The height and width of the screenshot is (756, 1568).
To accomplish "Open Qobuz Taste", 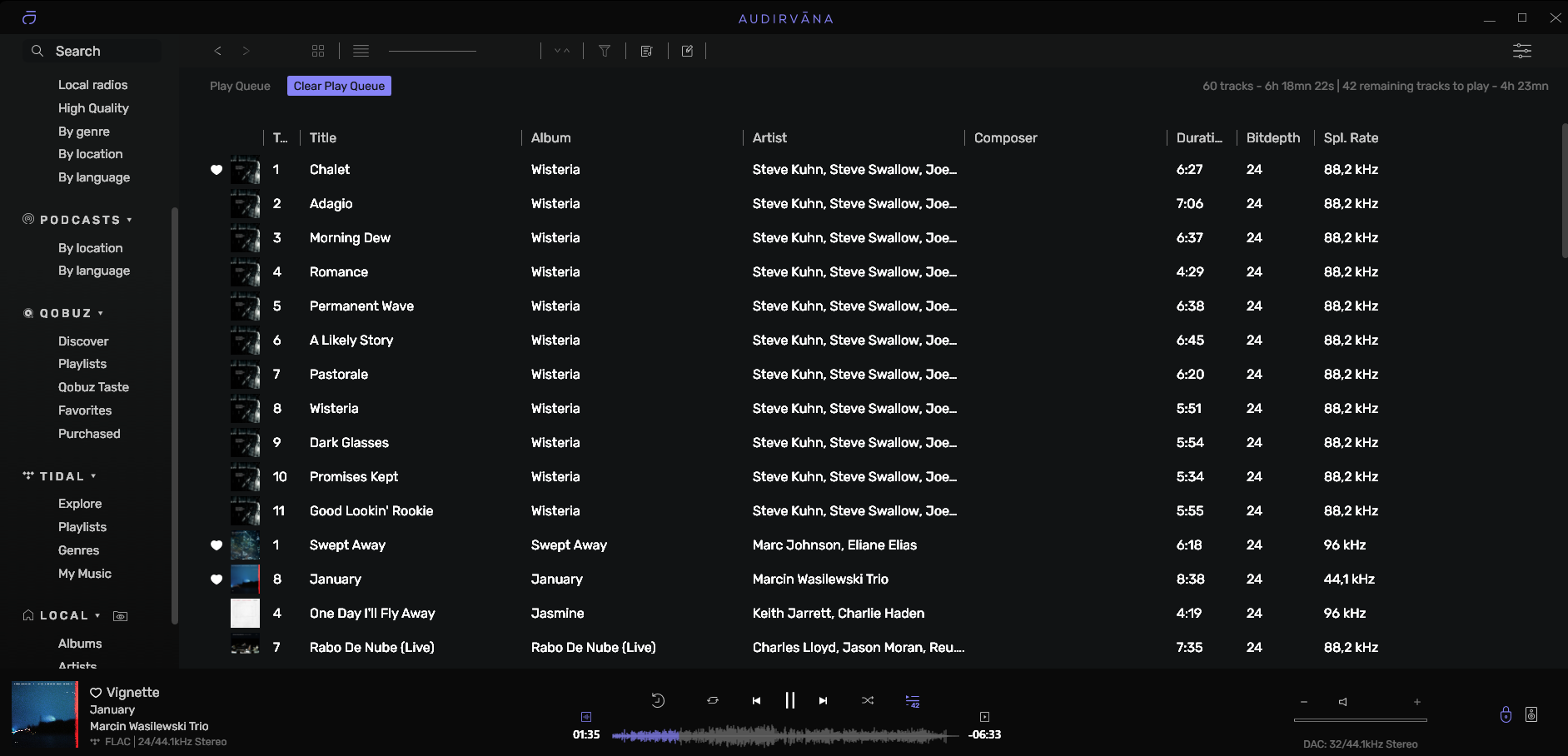I will 93,387.
